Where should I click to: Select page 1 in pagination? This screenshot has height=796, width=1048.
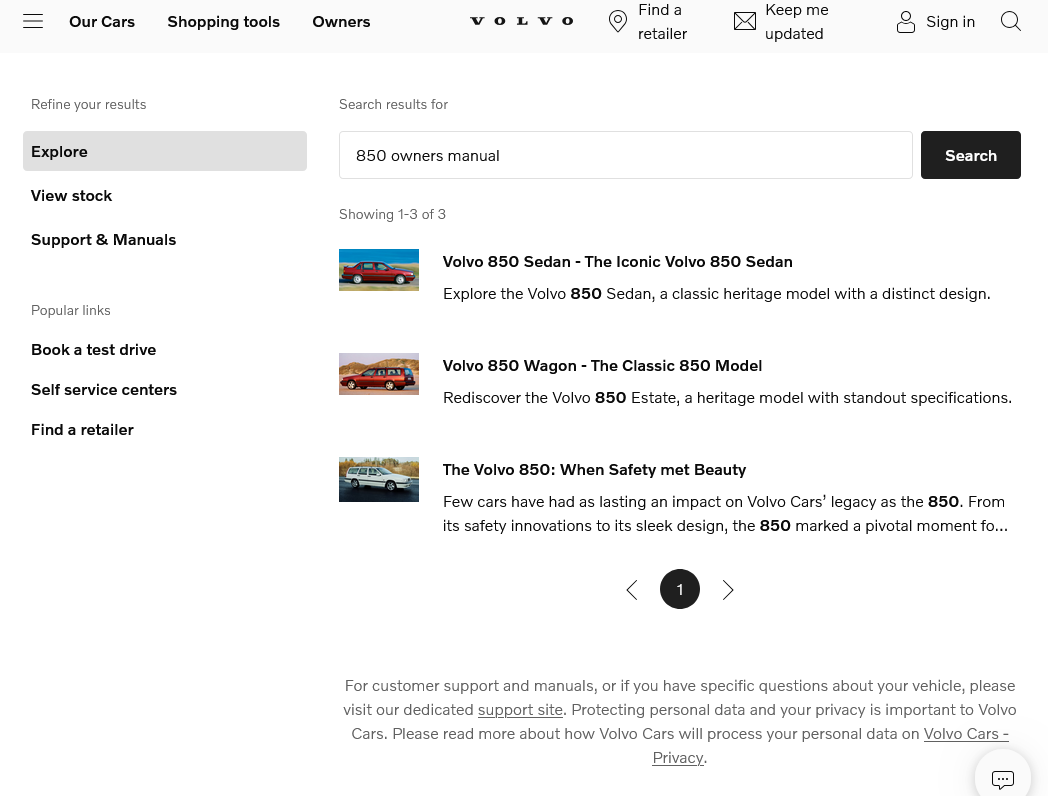coord(680,589)
